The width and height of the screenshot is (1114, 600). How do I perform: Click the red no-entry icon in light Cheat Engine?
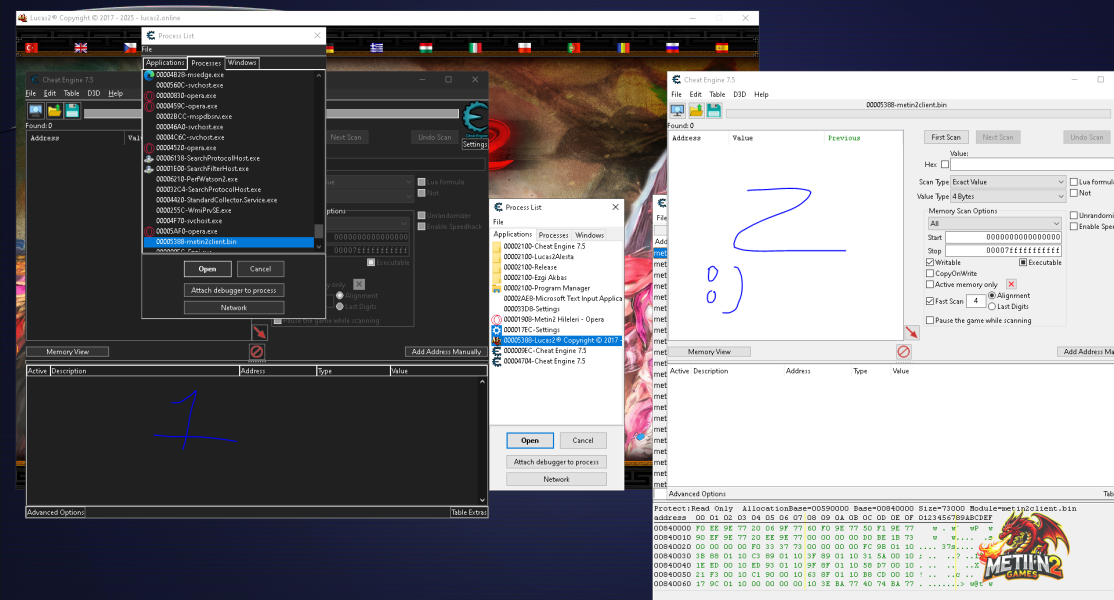point(904,351)
